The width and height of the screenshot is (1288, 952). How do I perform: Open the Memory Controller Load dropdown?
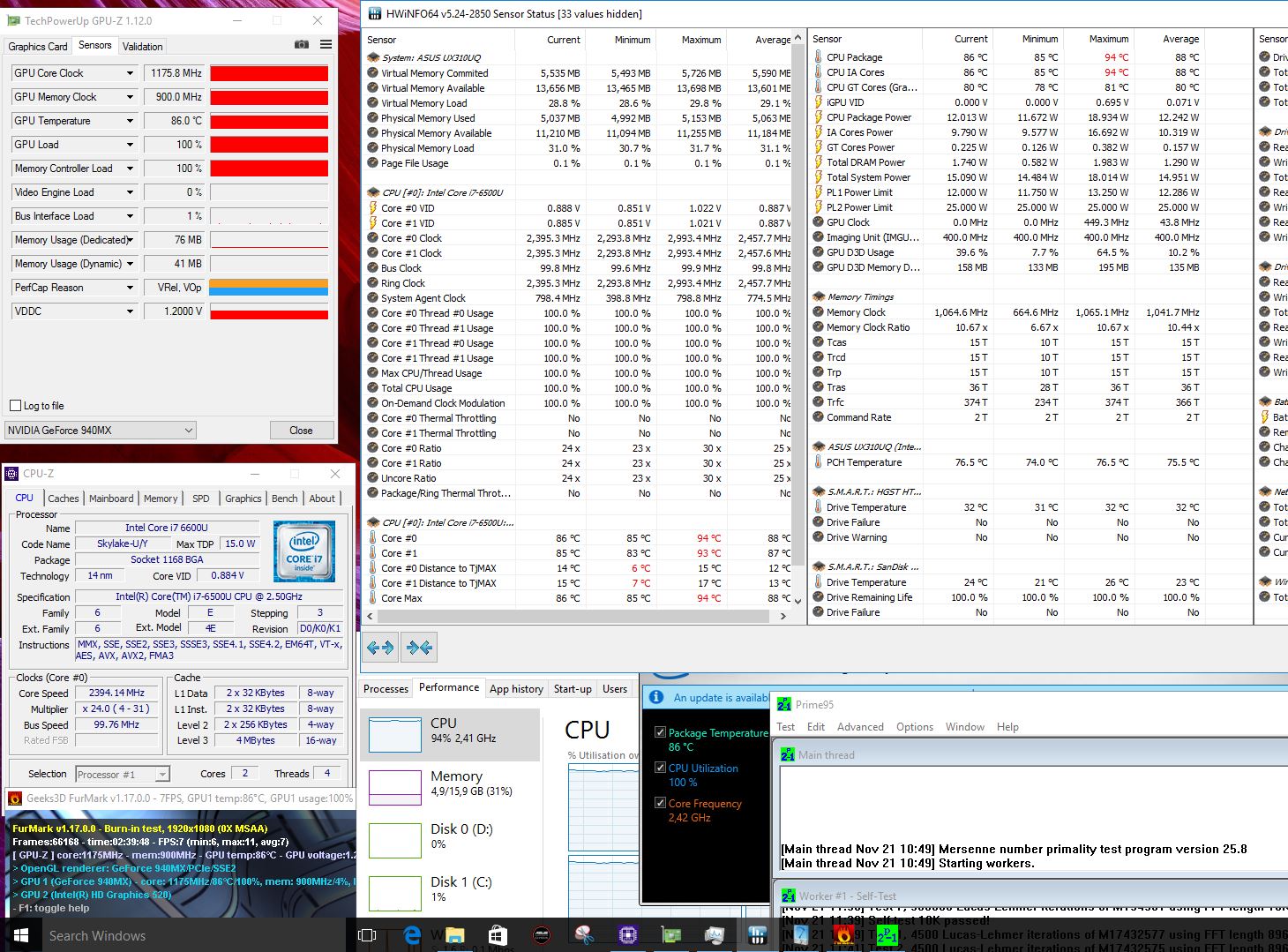pos(130,169)
